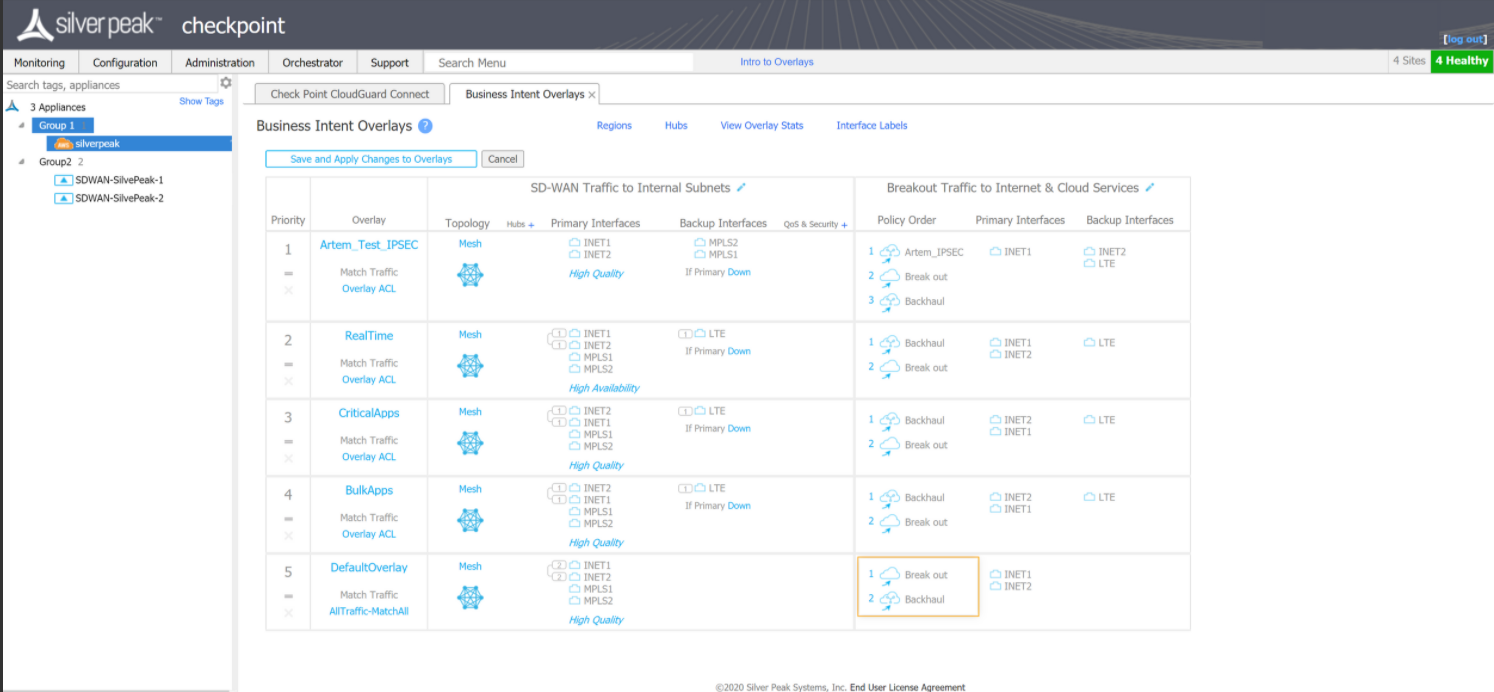Open the Monitoring menu
Image resolution: width=1494 pixels, height=692 pixels.
40,62
